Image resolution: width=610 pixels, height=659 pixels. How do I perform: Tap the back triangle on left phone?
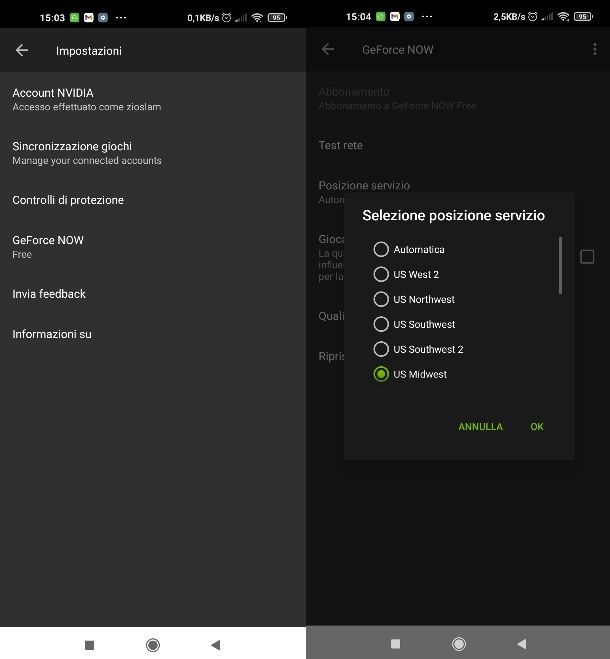click(216, 644)
